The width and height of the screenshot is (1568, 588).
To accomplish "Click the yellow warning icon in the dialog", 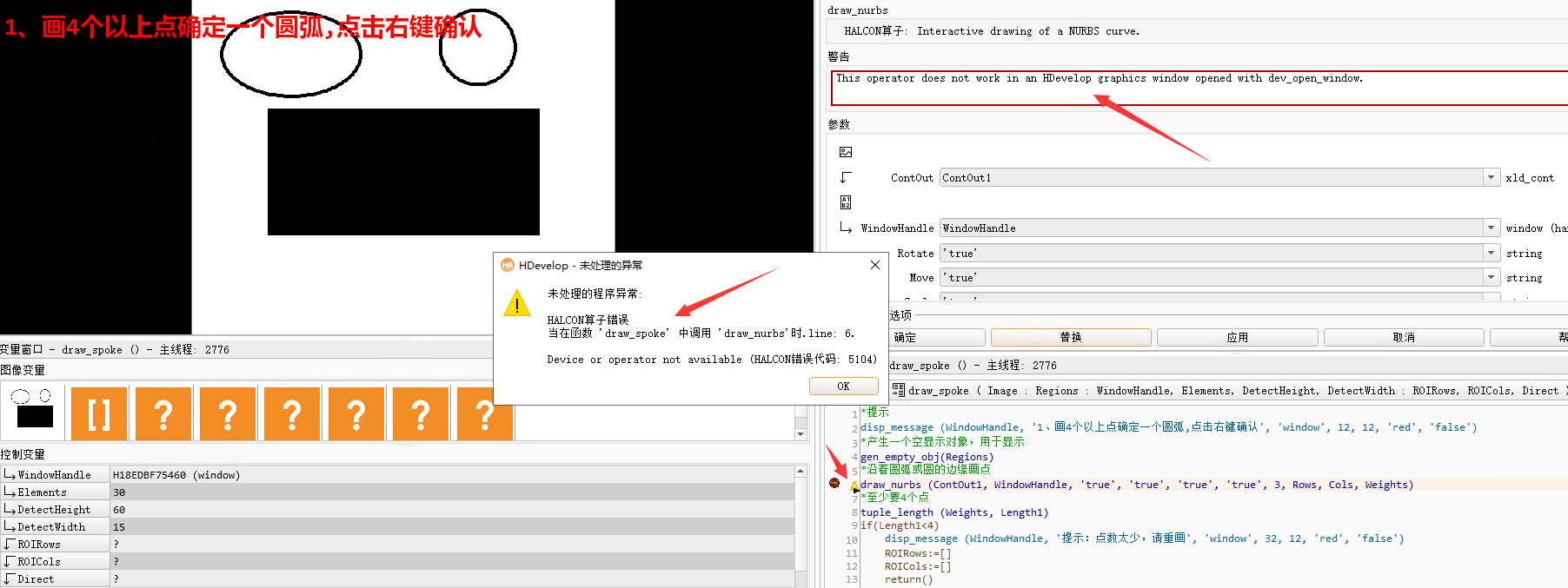I will coord(517,303).
